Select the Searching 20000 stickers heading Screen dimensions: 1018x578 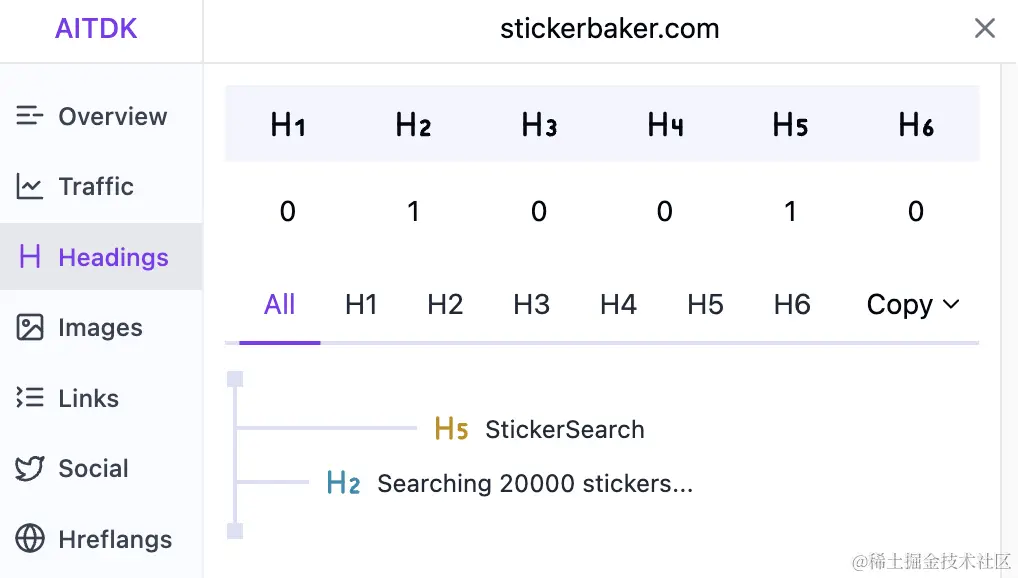pyautogui.click(x=535, y=483)
